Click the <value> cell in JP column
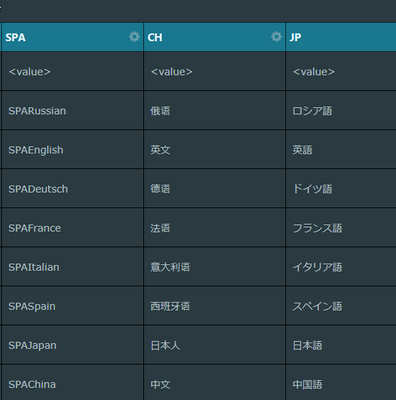 (341, 71)
